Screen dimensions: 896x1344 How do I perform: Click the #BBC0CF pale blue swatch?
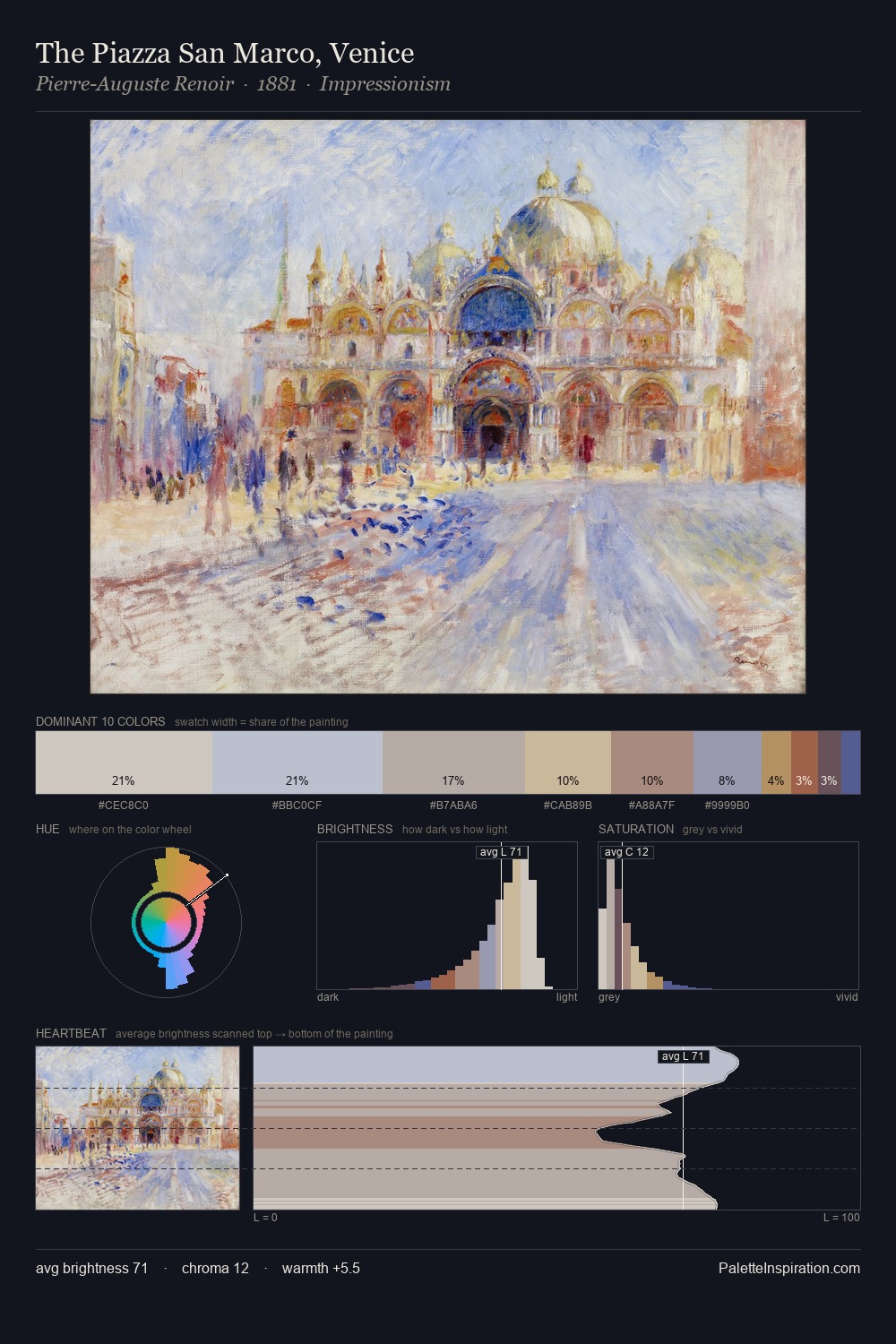[297, 762]
